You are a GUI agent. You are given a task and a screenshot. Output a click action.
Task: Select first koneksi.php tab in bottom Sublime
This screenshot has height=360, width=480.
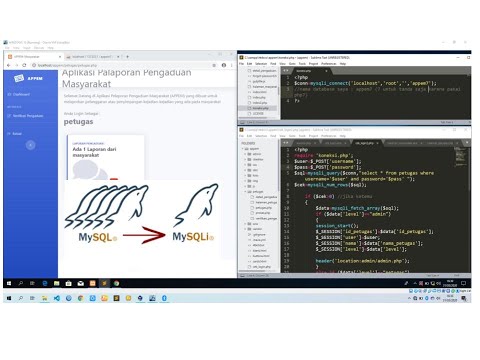point(304,143)
